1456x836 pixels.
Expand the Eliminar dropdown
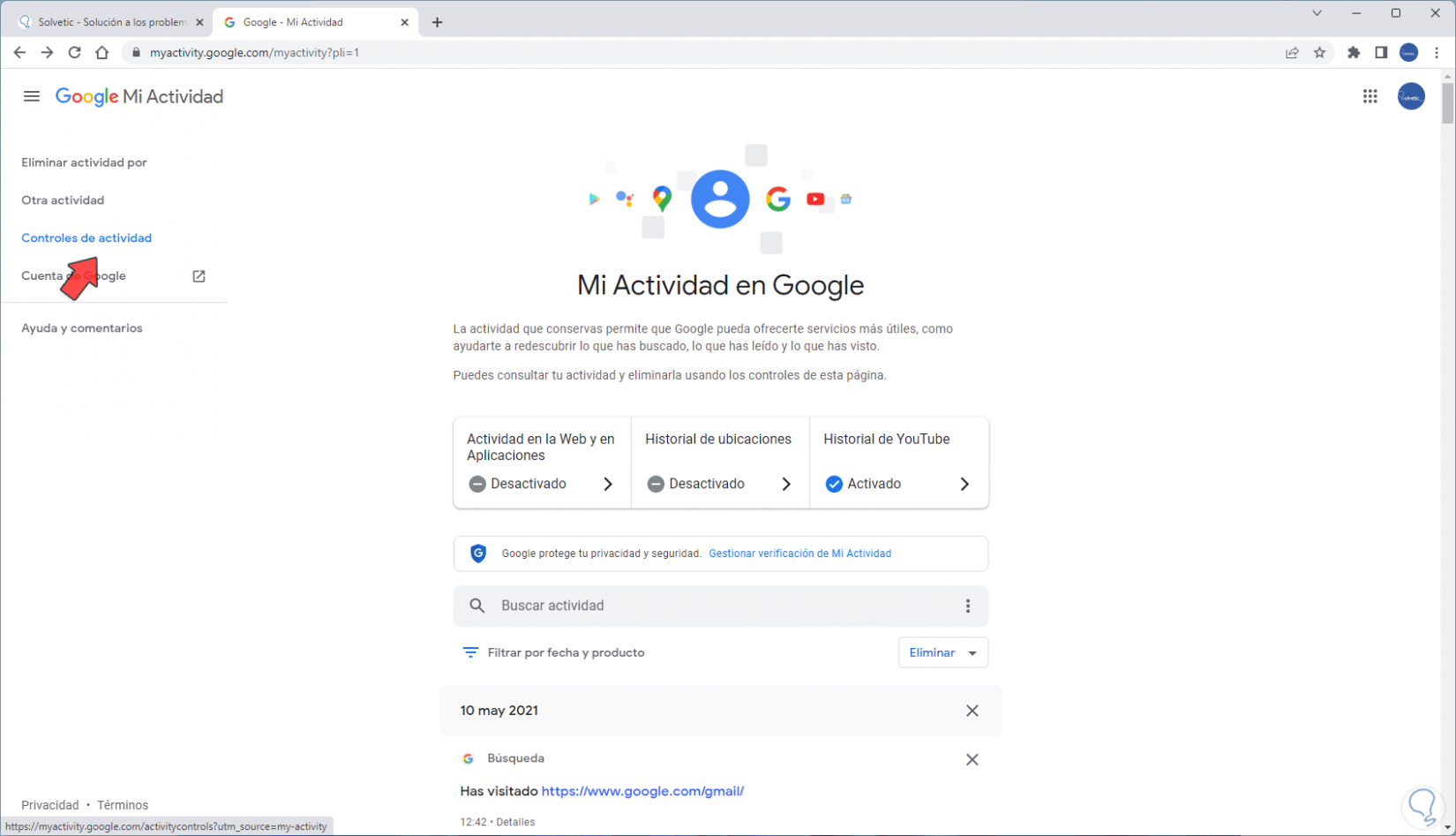click(943, 652)
